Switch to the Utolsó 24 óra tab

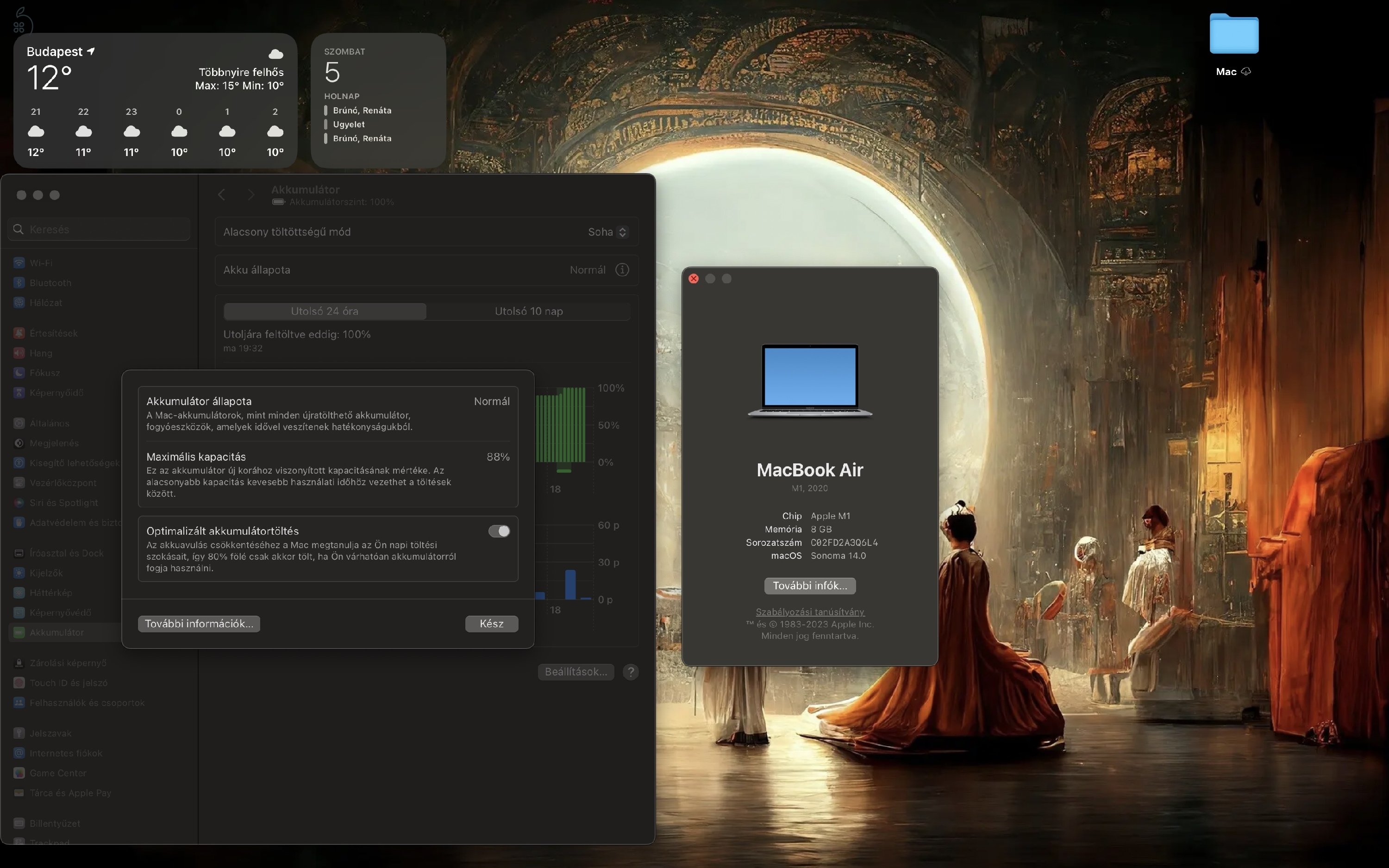(x=325, y=311)
